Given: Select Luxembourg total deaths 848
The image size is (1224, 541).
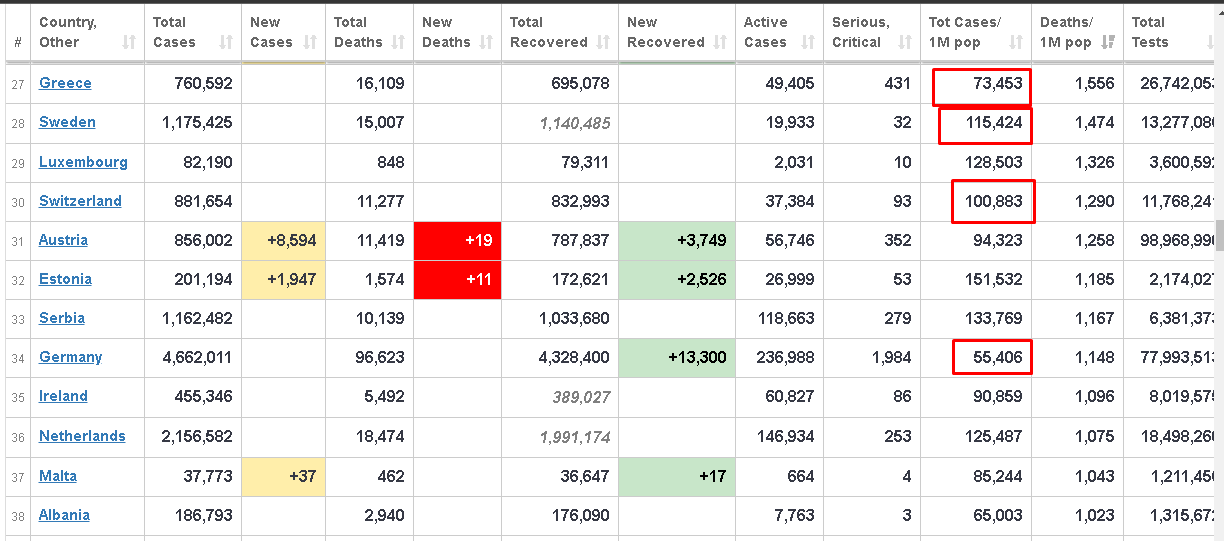Looking at the screenshot, I should (390, 162).
